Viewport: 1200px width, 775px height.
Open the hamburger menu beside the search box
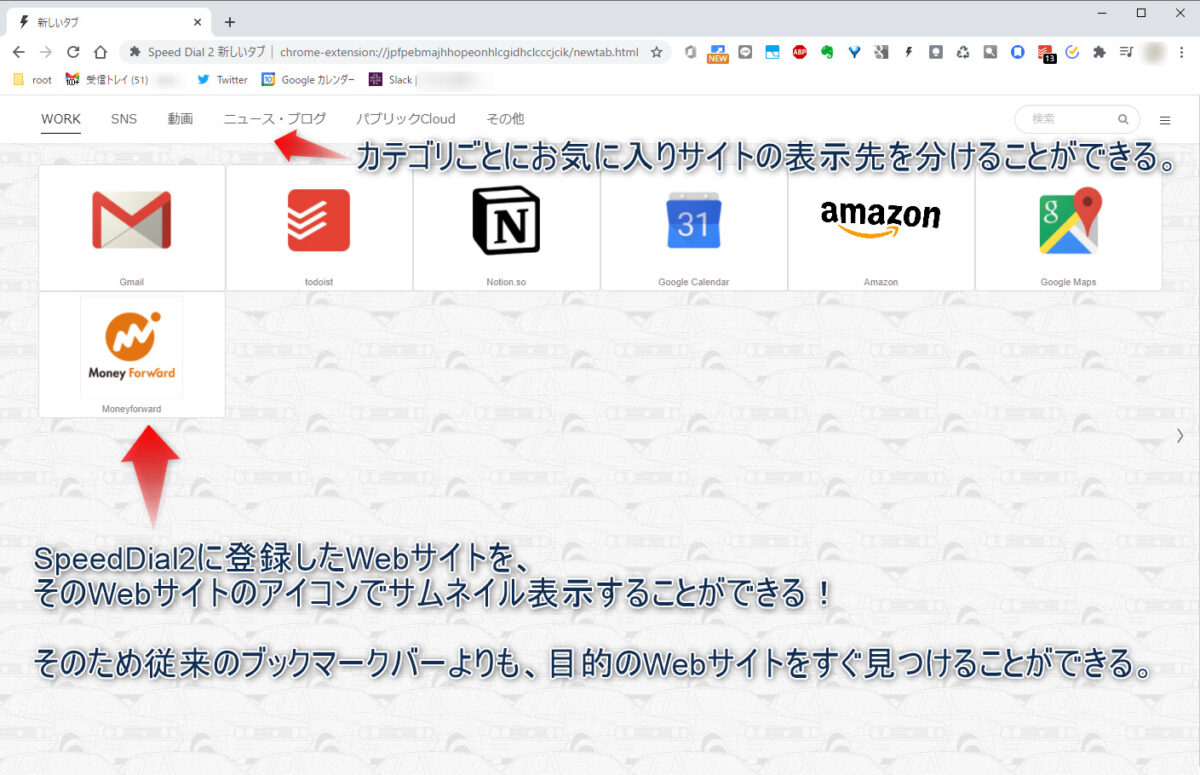point(1165,118)
